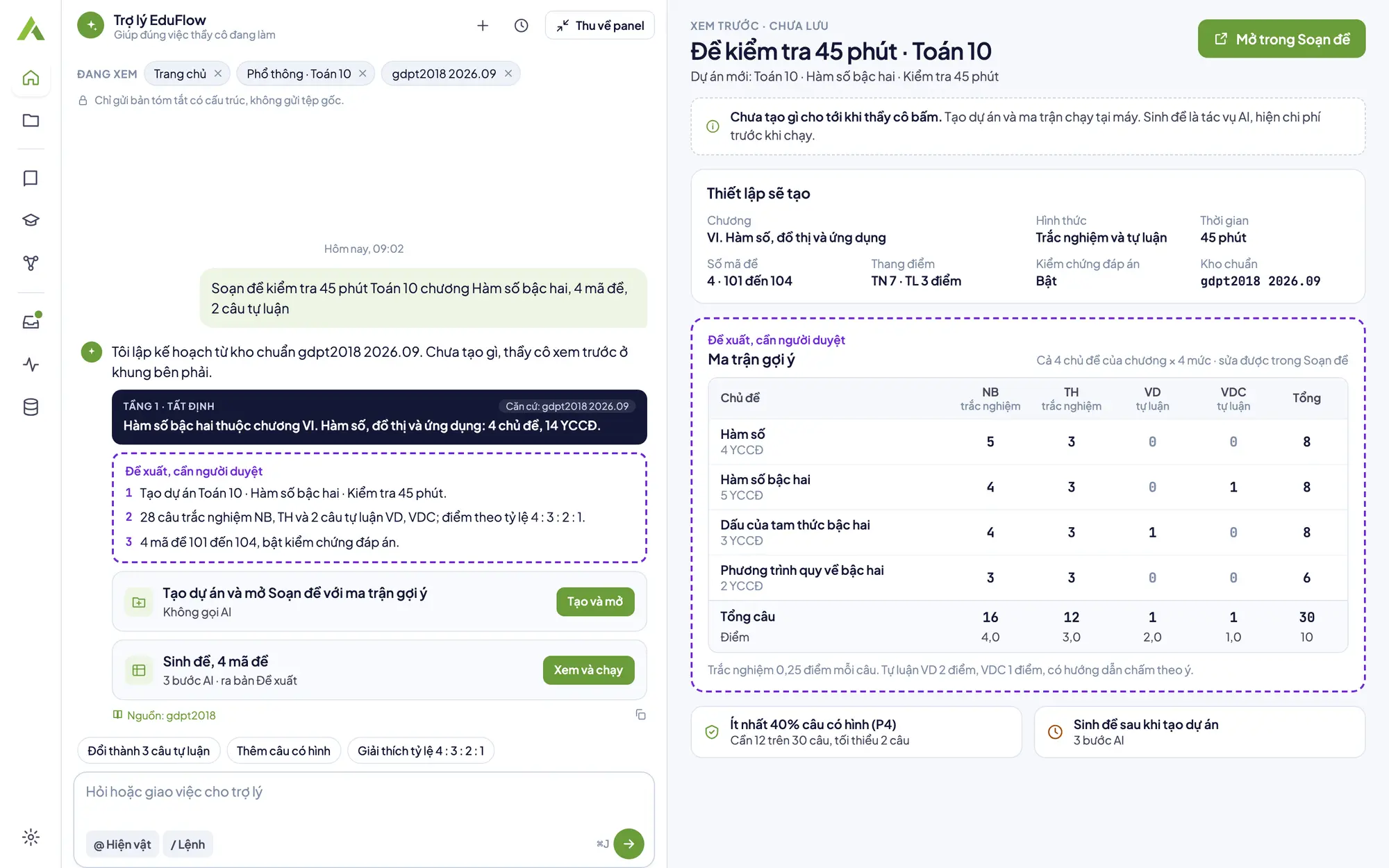The image size is (1389, 868).
Task: Remove the gdpt2018 2026.09 chip
Action: tap(508, 74)
